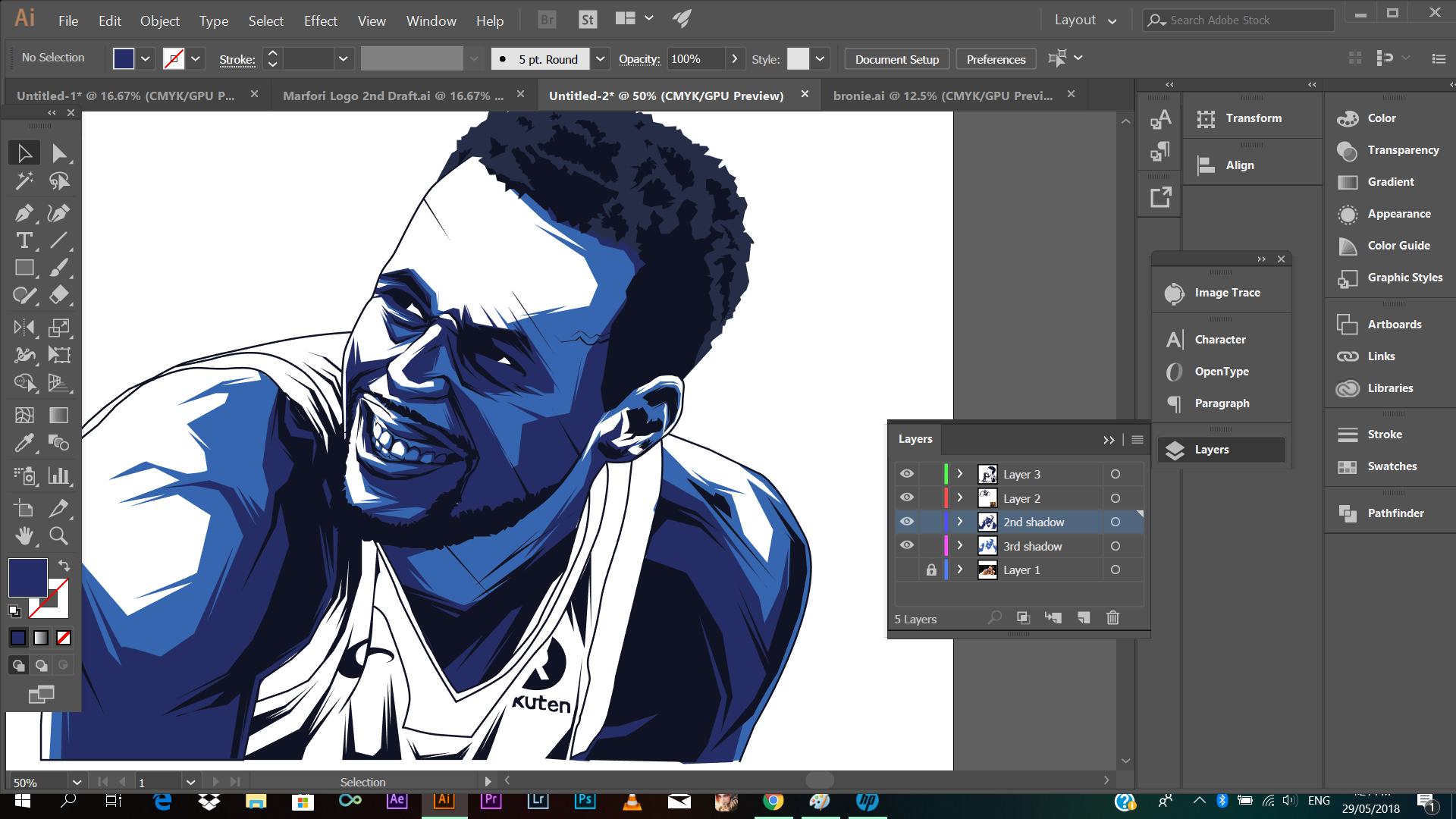Click target circle for Layer 1

click(1116, 570)
